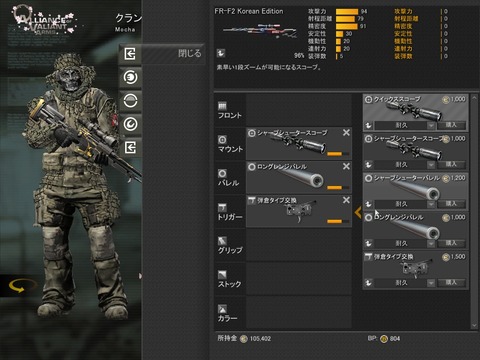
Task: Click the coin icon next to price 1,200
Action: point(446,178)
